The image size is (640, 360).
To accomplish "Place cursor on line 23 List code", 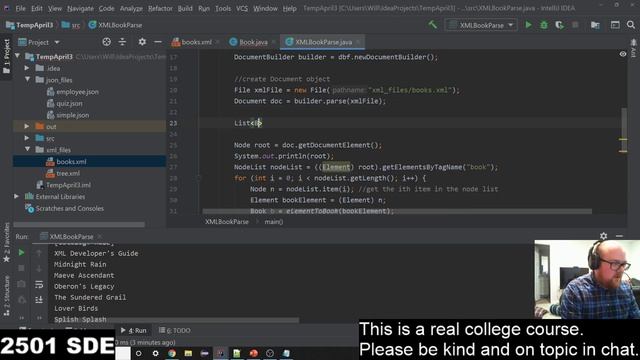I will pos(247,123).
